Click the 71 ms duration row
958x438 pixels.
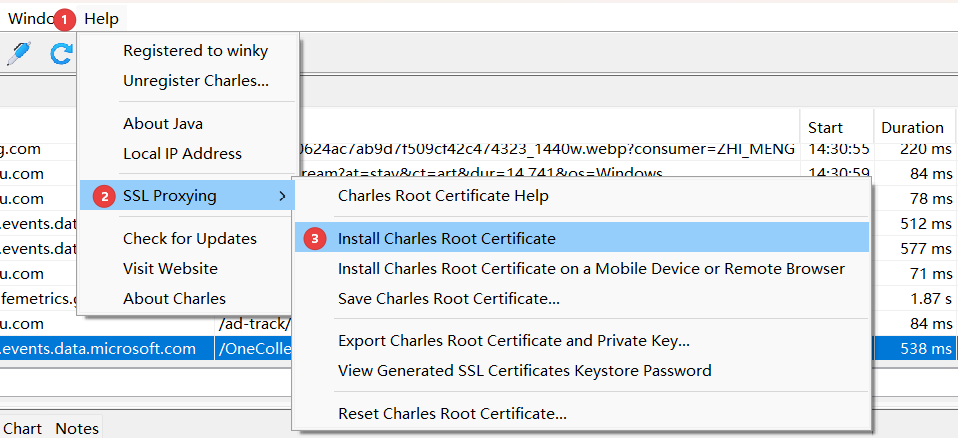point(931,274)
